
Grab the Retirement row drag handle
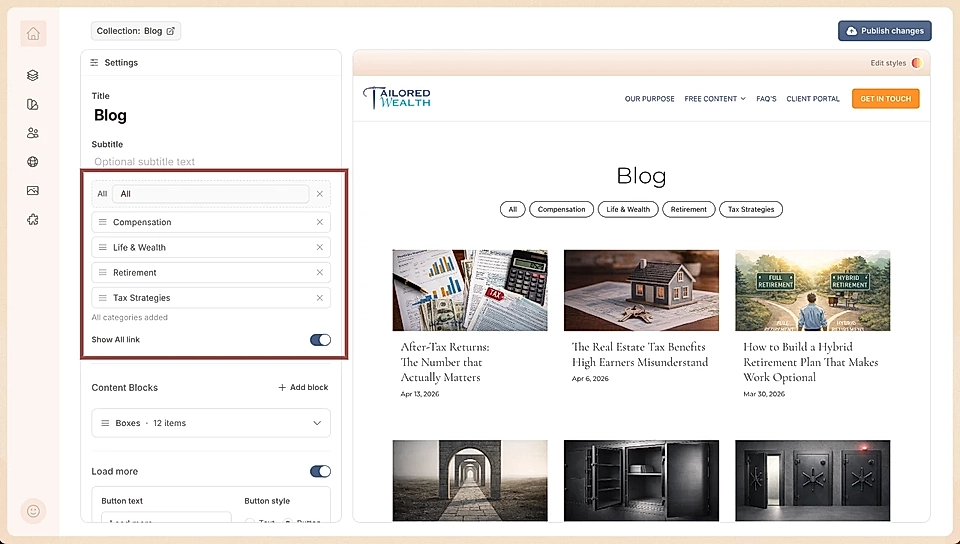coord(103,272)
